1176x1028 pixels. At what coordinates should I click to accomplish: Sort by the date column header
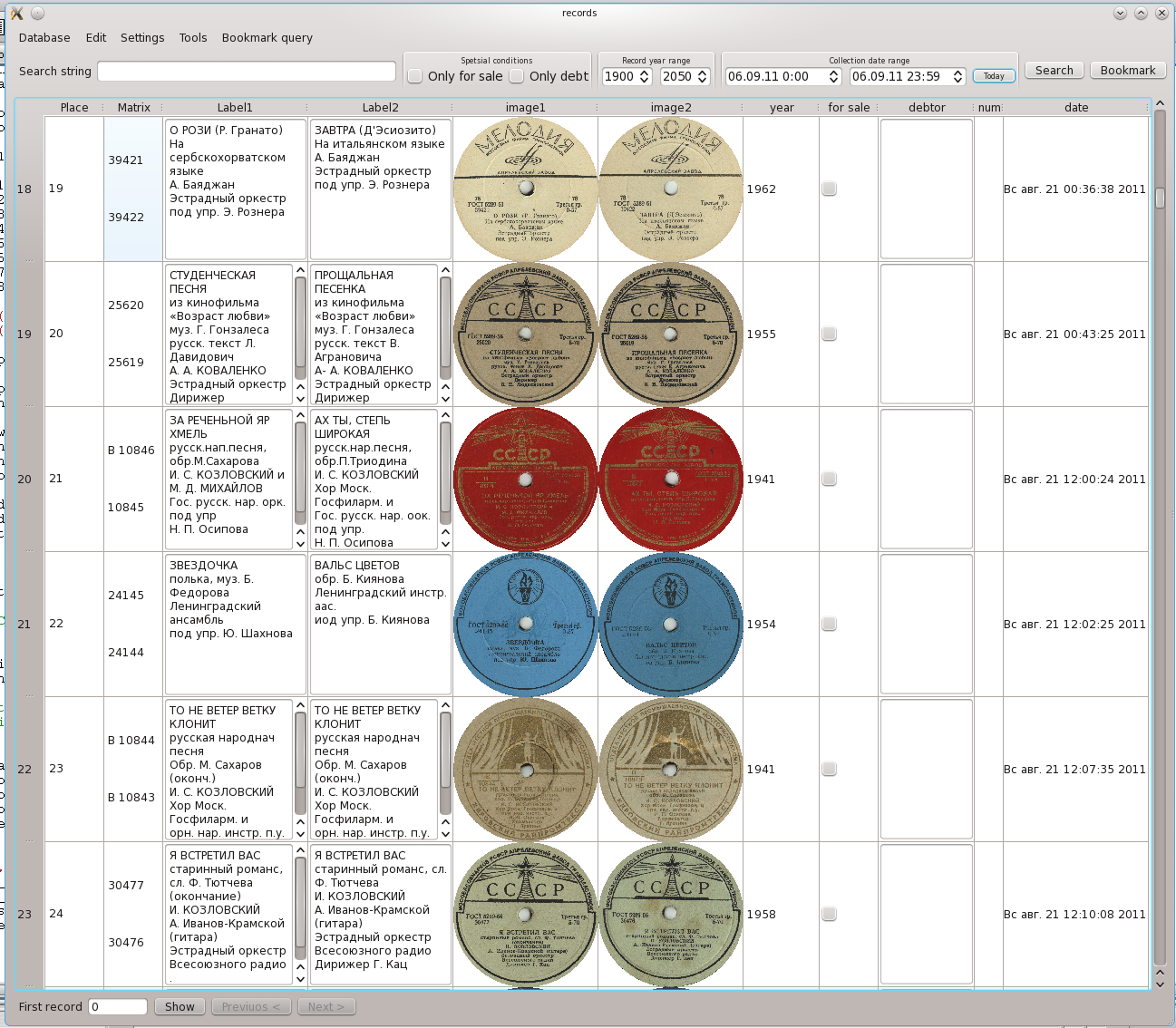1076,107
